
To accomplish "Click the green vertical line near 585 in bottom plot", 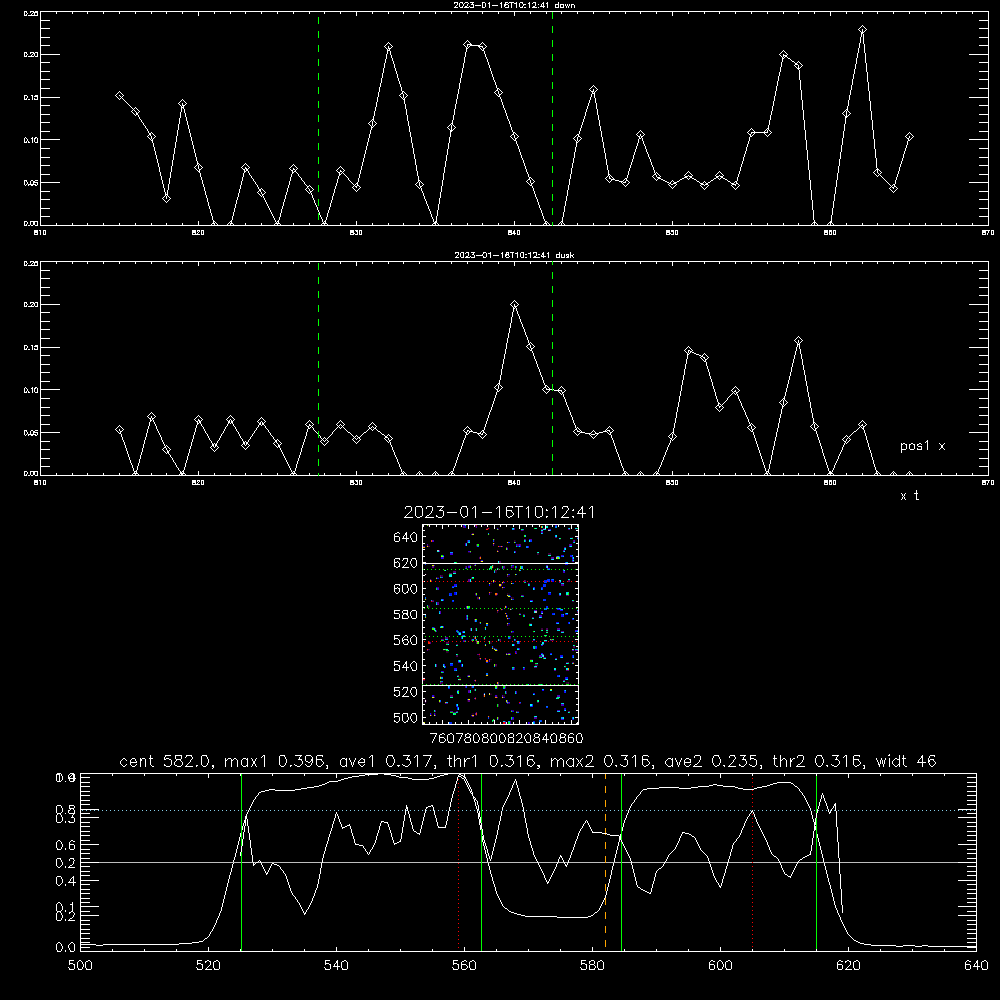I will 621,861.
